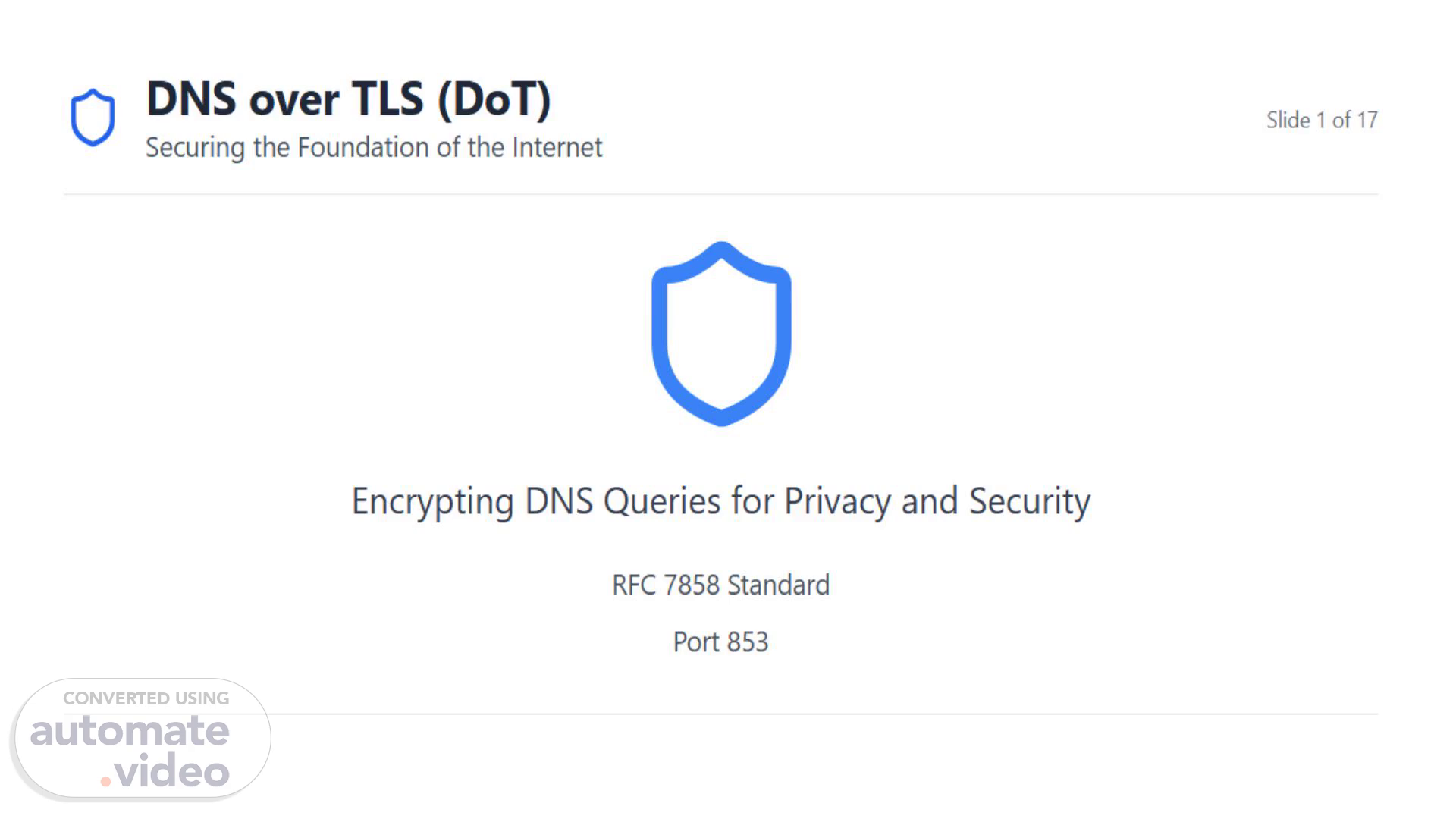The image size is (1456, 819).
Task: Click the "RFC 7858 Standard" line
Action: (x=720, y=585)
